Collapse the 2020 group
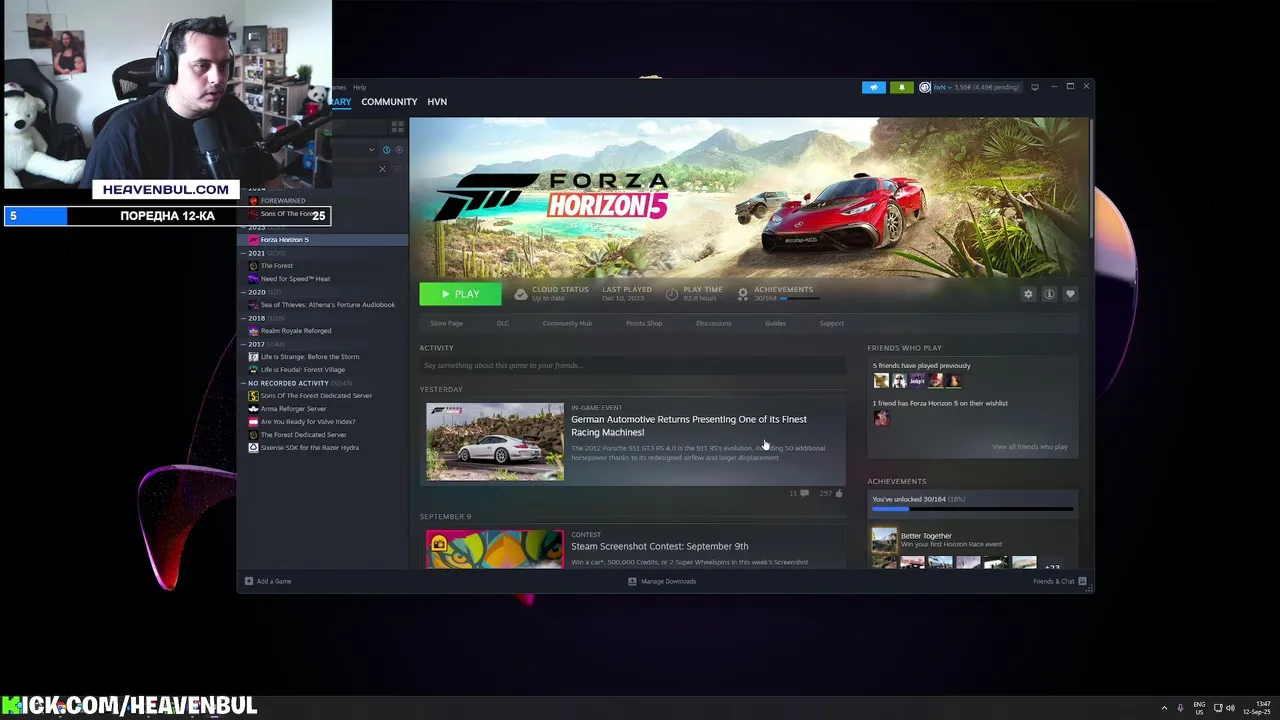Screen dimensions: 1280x720 (x=243, y=292)
